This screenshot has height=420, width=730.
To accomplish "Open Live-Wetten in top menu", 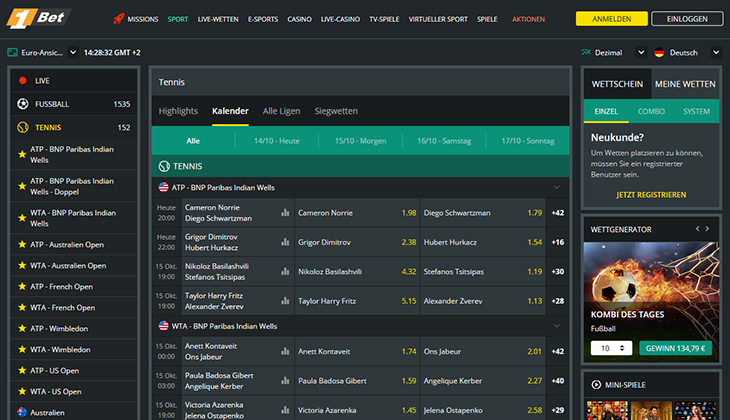I will pyautogui.click(x=218, y=19).
